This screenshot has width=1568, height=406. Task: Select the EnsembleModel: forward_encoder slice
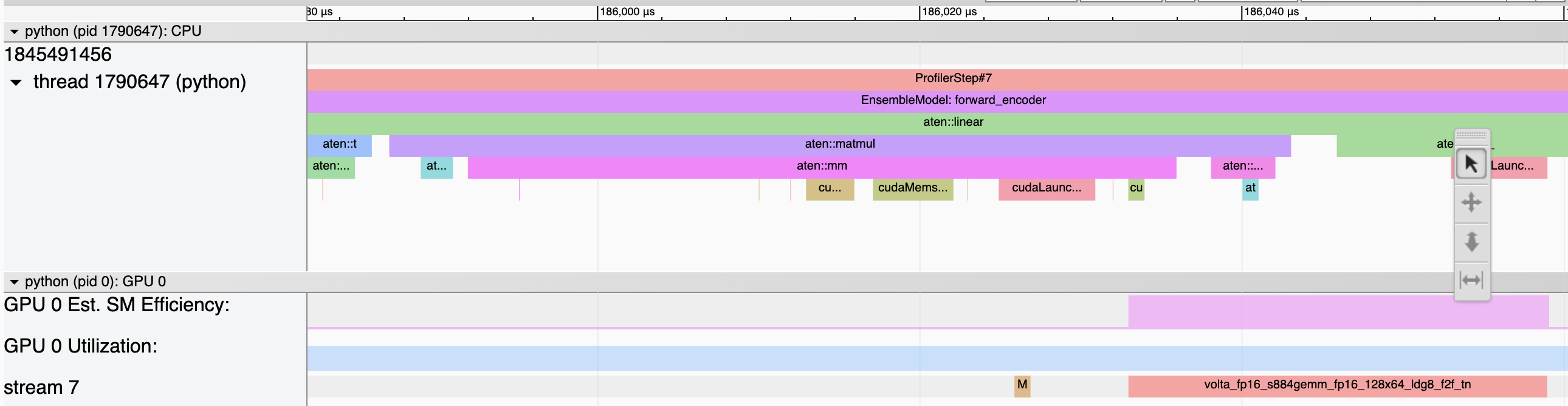(952, 100)
